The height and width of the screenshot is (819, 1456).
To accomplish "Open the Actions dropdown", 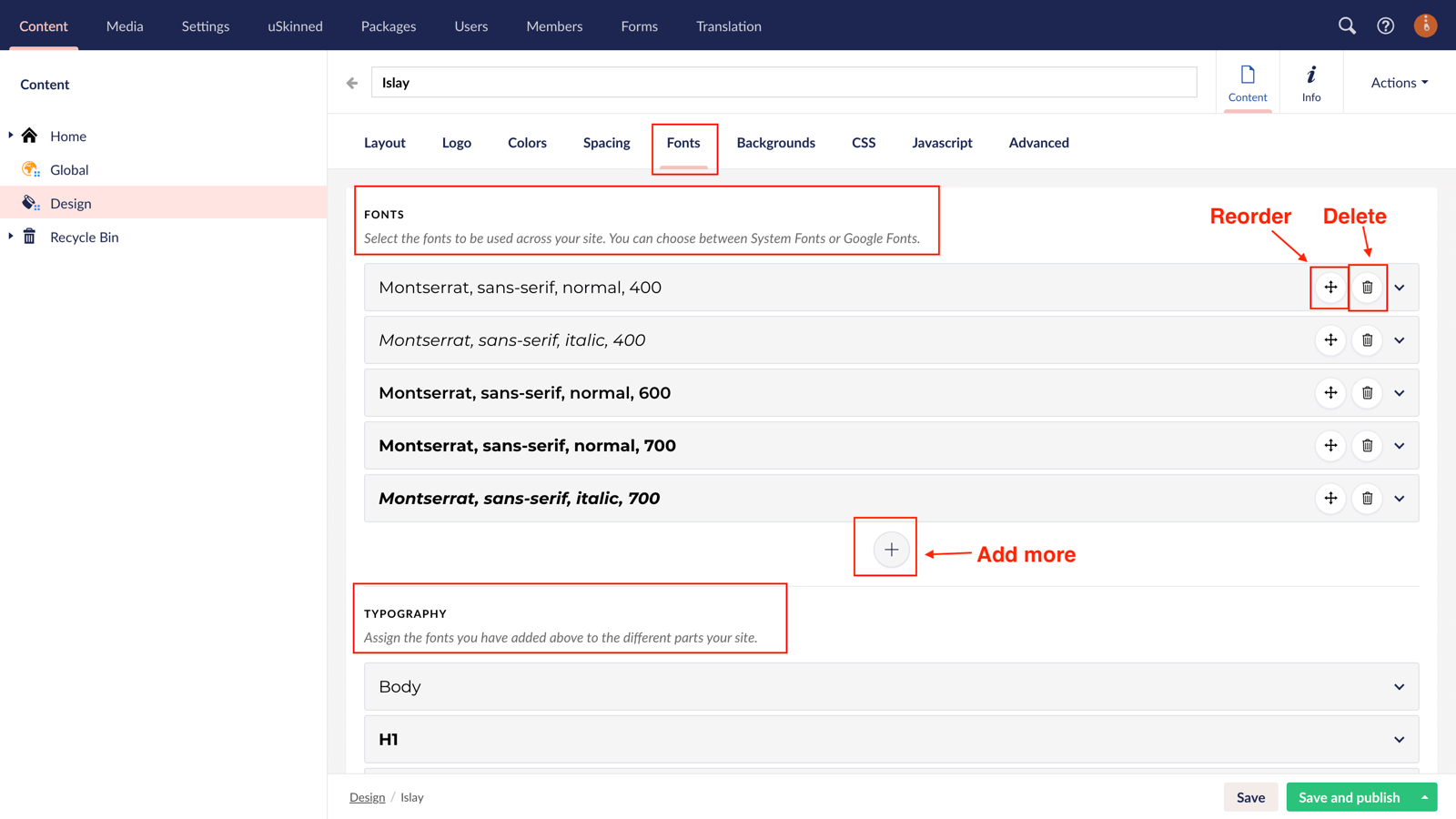I will (x=1397, y=82).
